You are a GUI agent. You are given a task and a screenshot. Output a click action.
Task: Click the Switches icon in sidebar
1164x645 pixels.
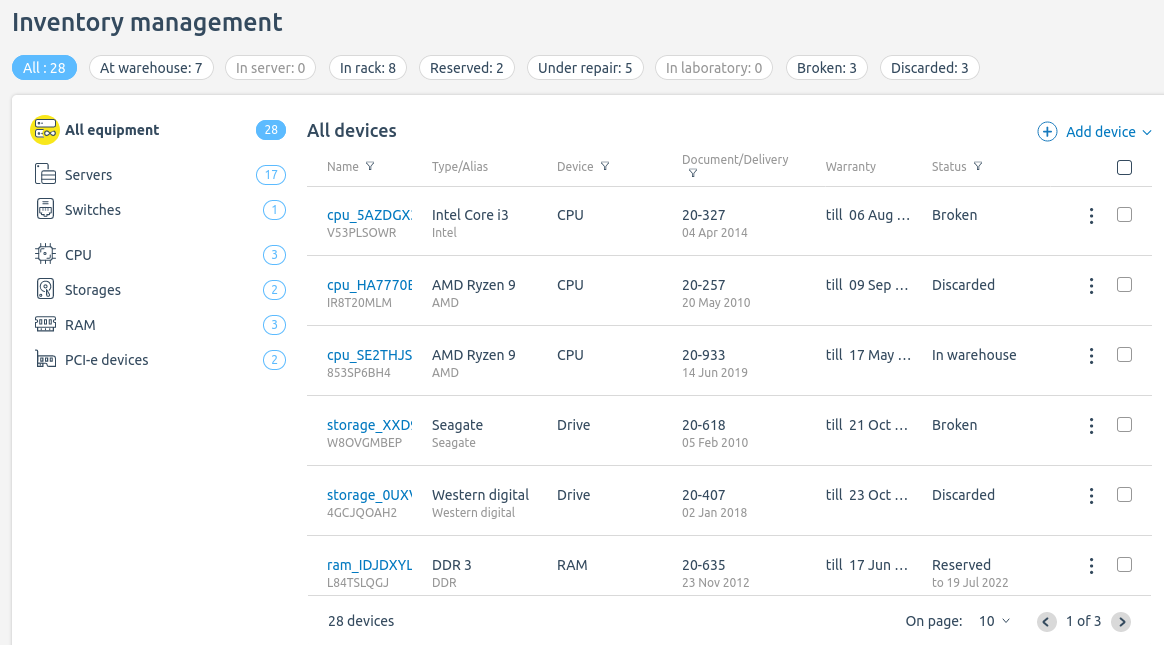click(45, 209)
